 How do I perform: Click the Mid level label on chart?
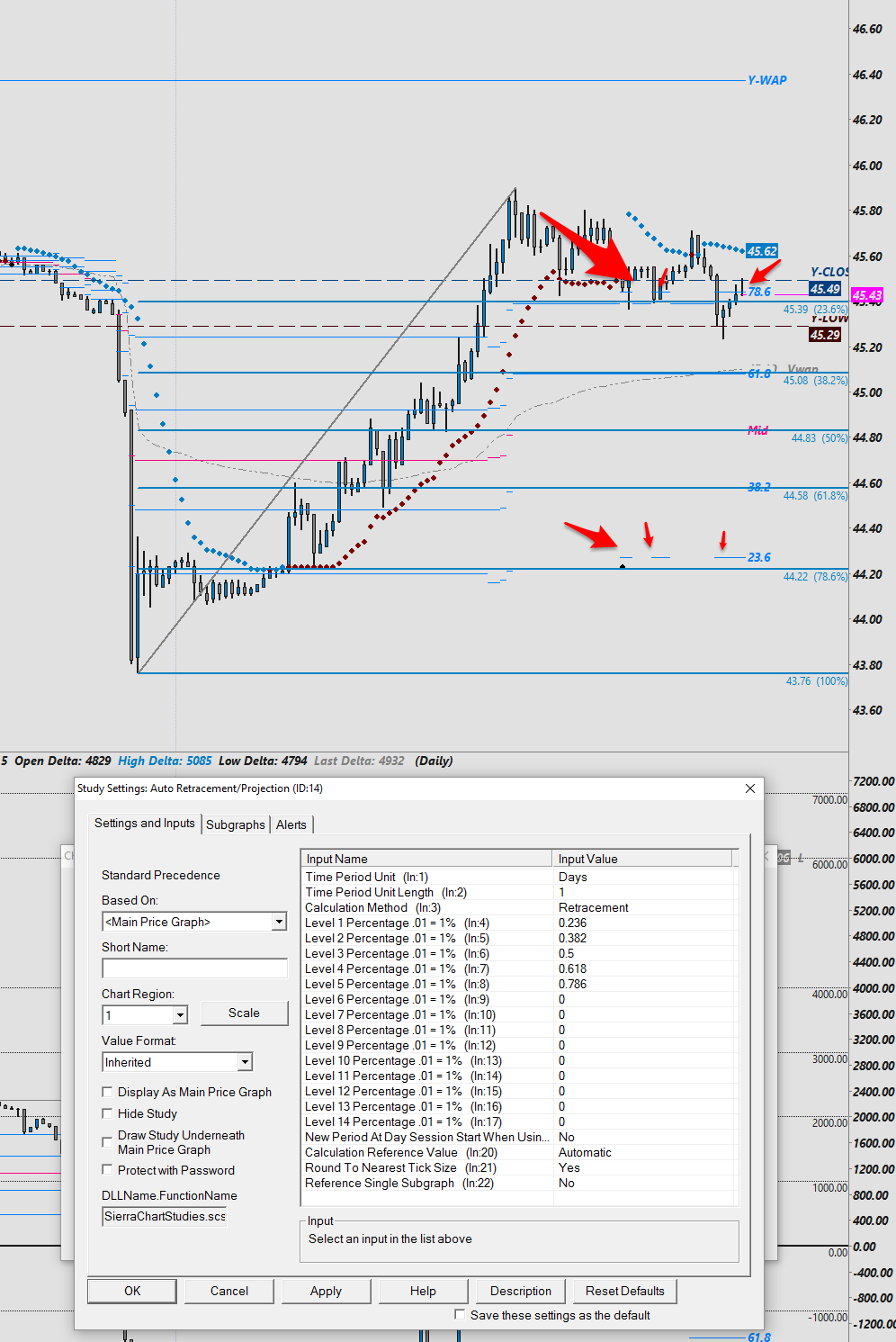758,430
